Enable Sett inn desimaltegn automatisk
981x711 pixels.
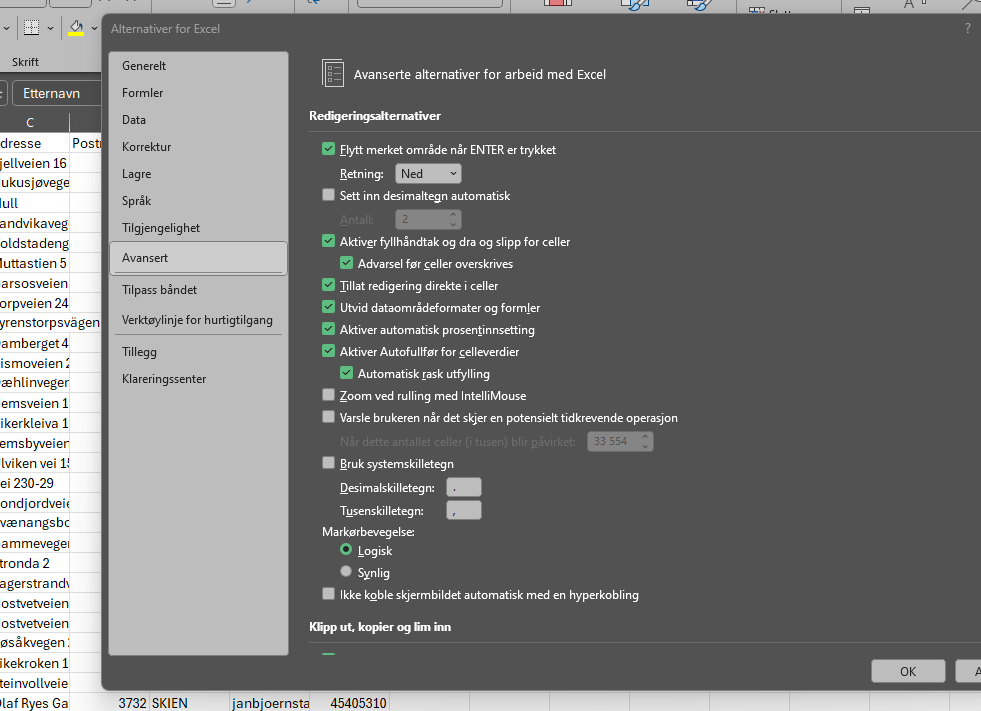(328, 195)
